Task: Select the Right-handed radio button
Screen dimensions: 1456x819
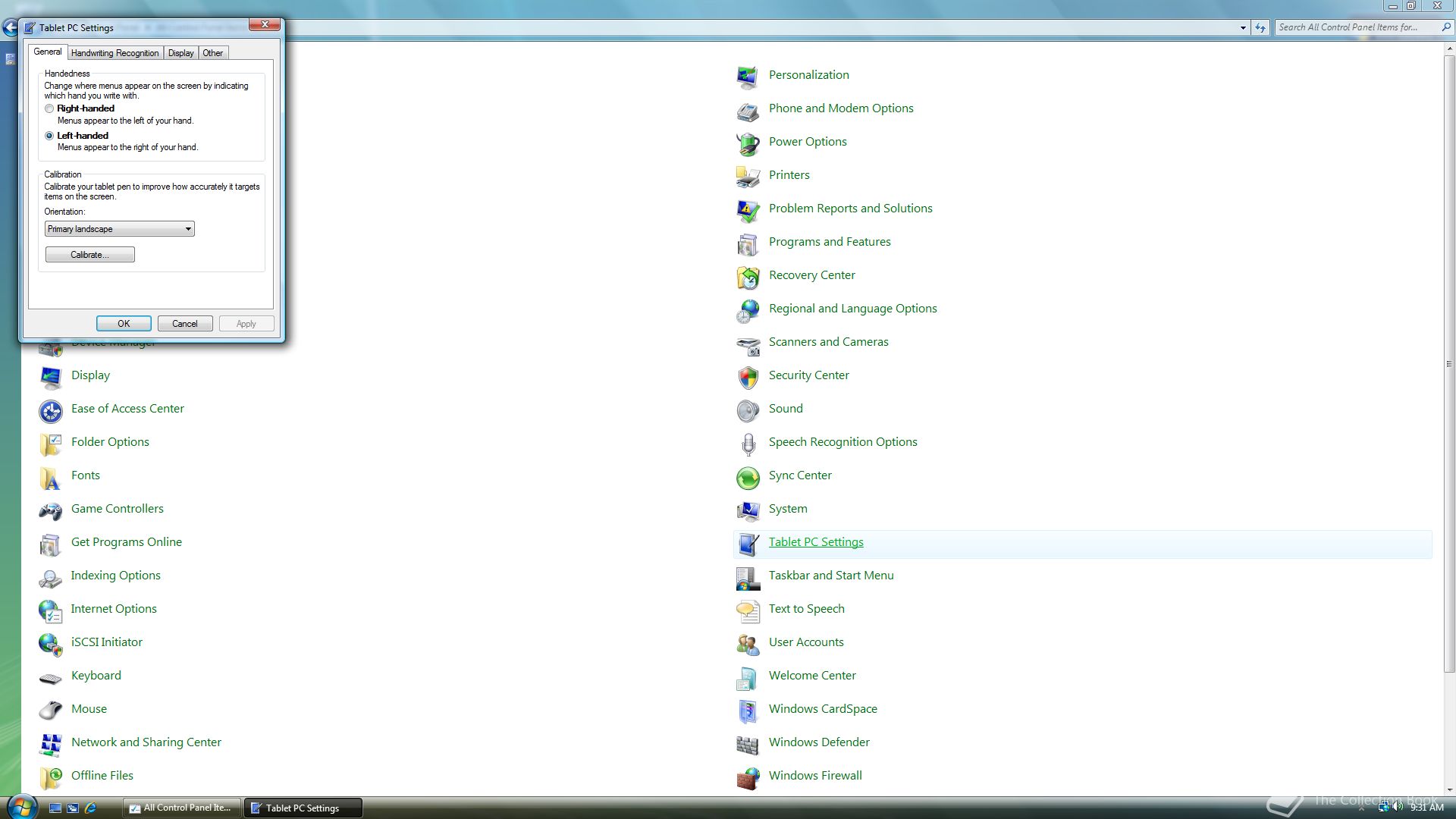Action: (x=49, y=108)
